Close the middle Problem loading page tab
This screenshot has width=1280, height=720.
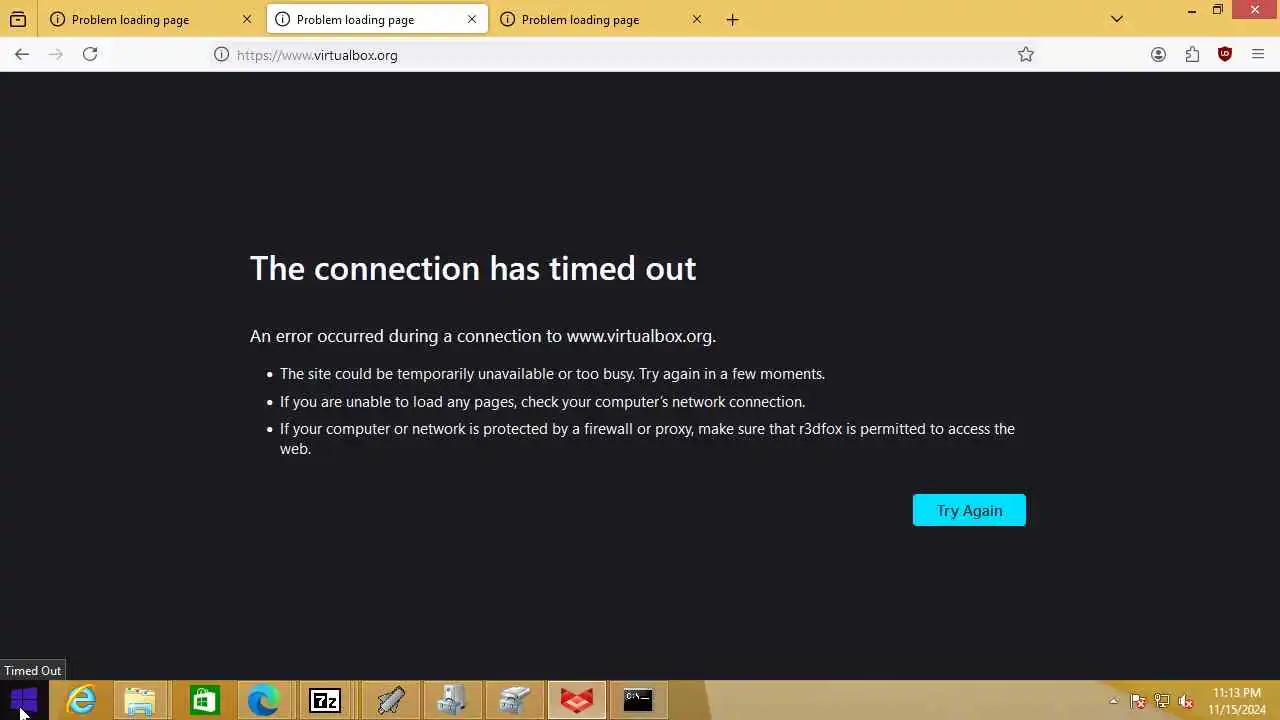pyautogui.click(x=472, y=19)
